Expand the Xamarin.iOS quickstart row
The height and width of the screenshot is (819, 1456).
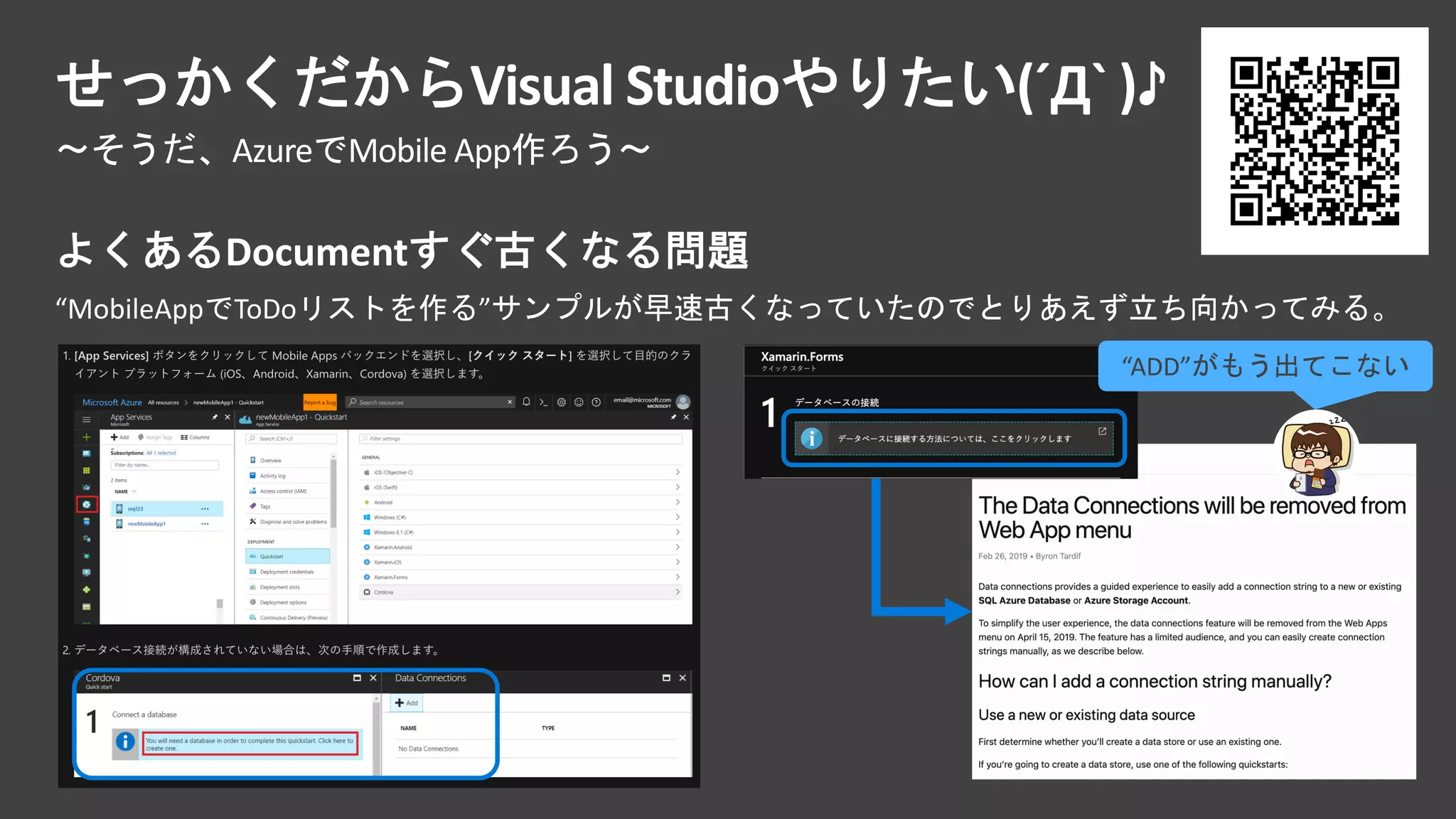(x=522, y=562)
